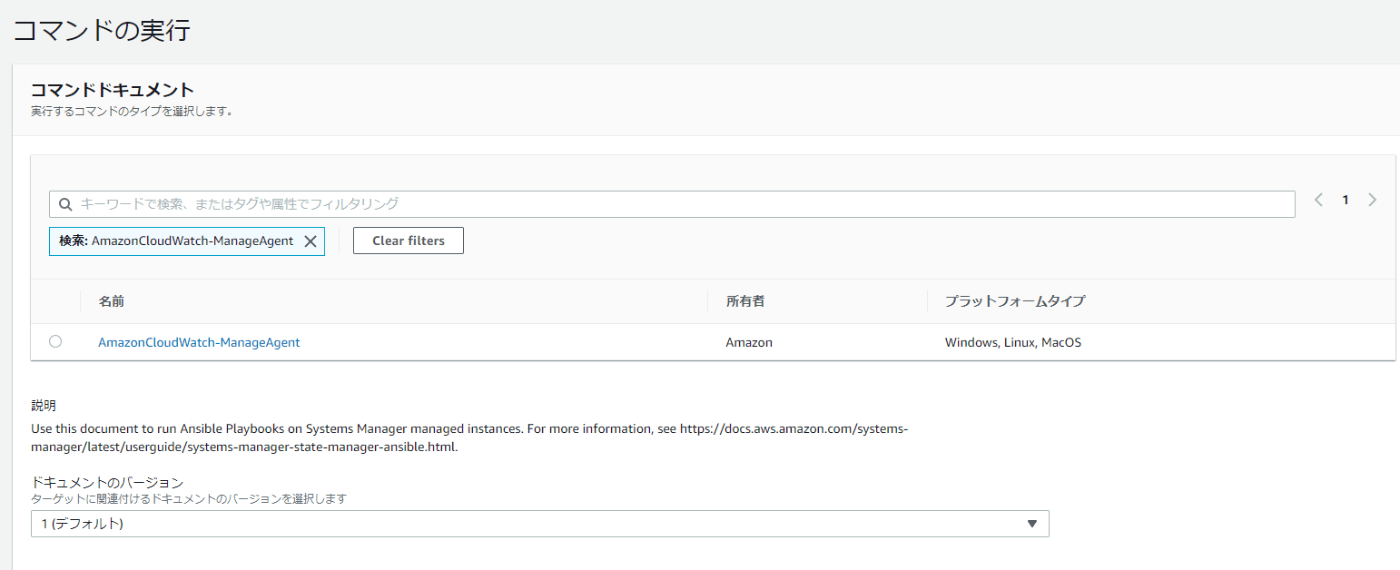
Task: Go to next page arrow
Action: pos(1372,200)
